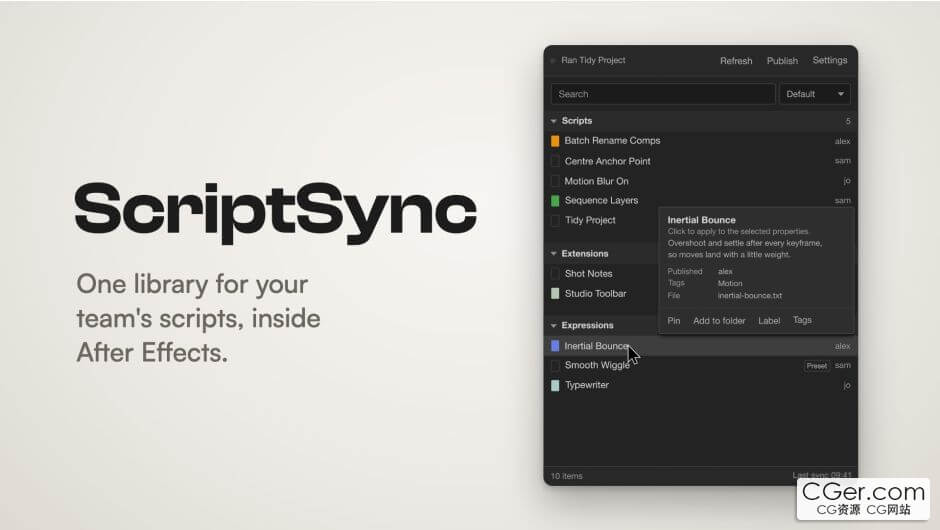Click author 'alex' on Batch Rename Comps row

pyautogui.click(x=842, y=141)
